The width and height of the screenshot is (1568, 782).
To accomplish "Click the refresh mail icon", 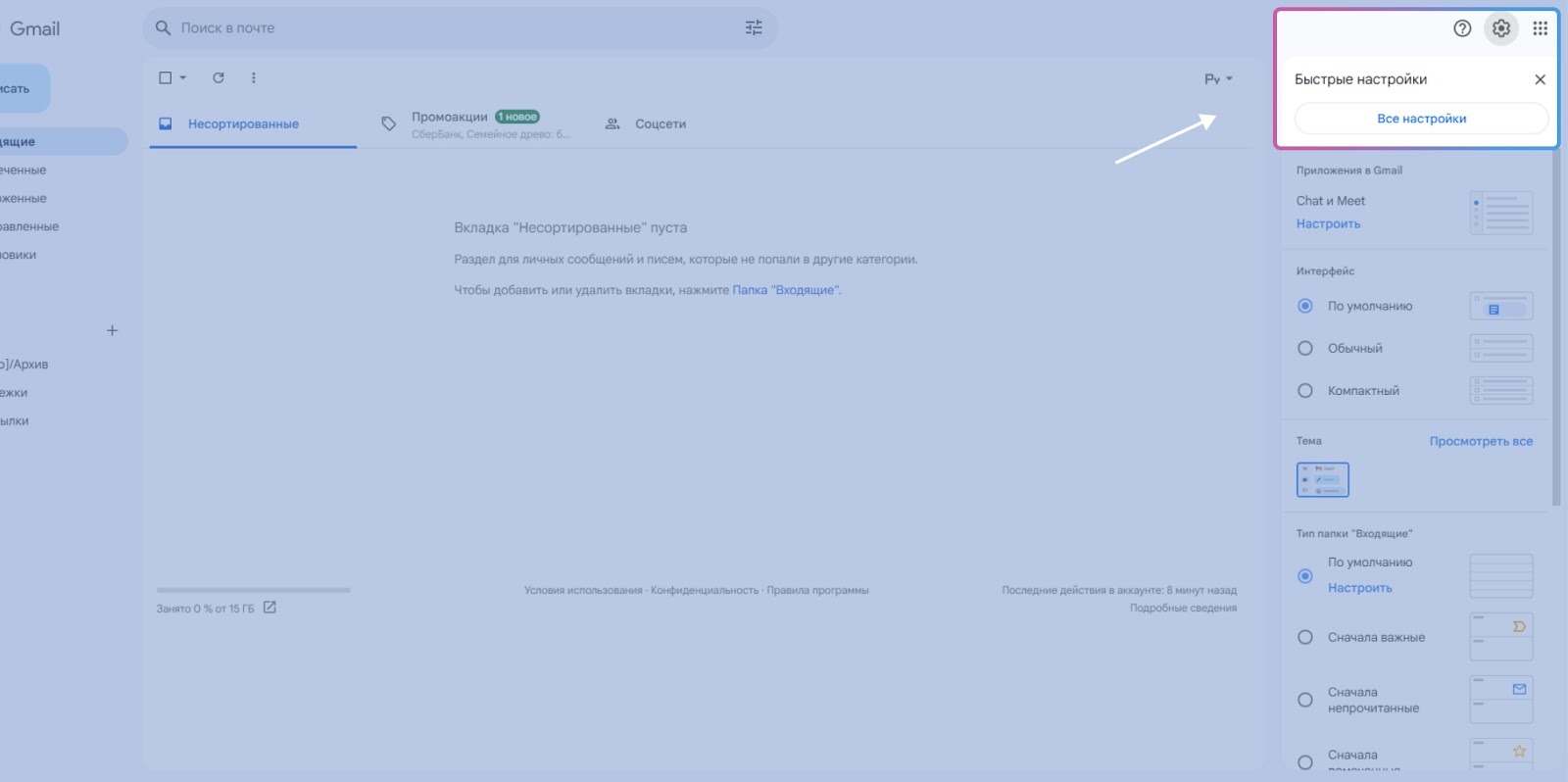I will (x=219, y=77).
